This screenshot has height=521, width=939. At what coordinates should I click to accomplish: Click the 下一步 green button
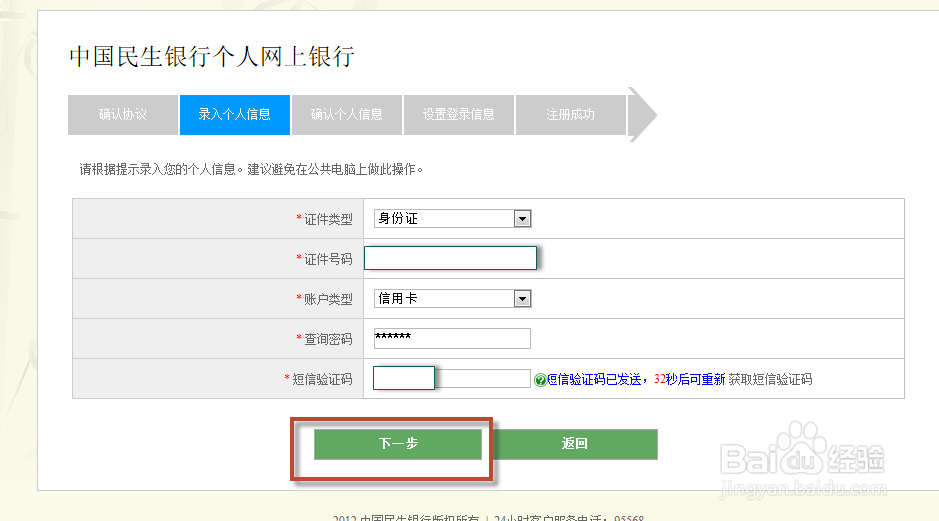tap(398, 444)
